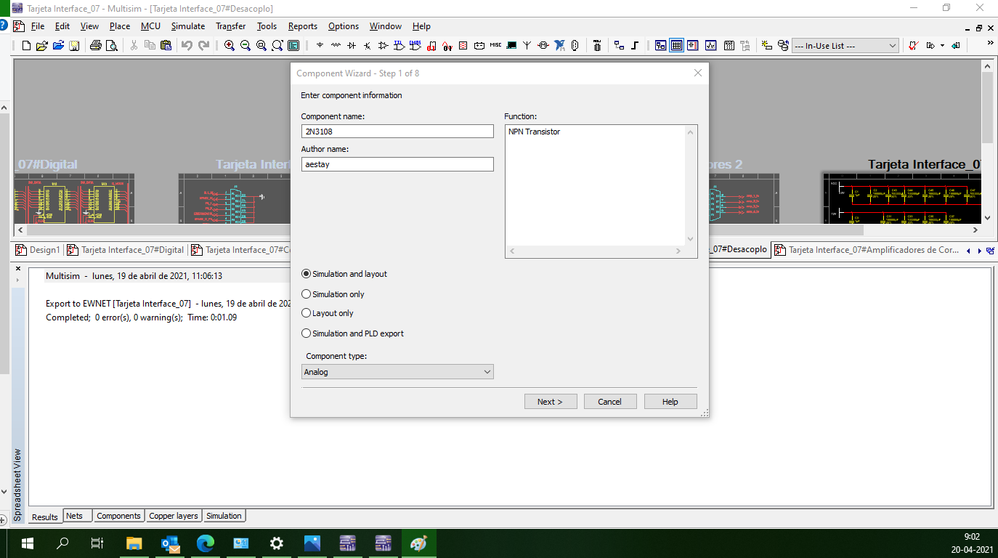Select Simulation and layout option
The height and width of the screenshot is (558, 998).
pyautogui.click(x=344, y=274)
